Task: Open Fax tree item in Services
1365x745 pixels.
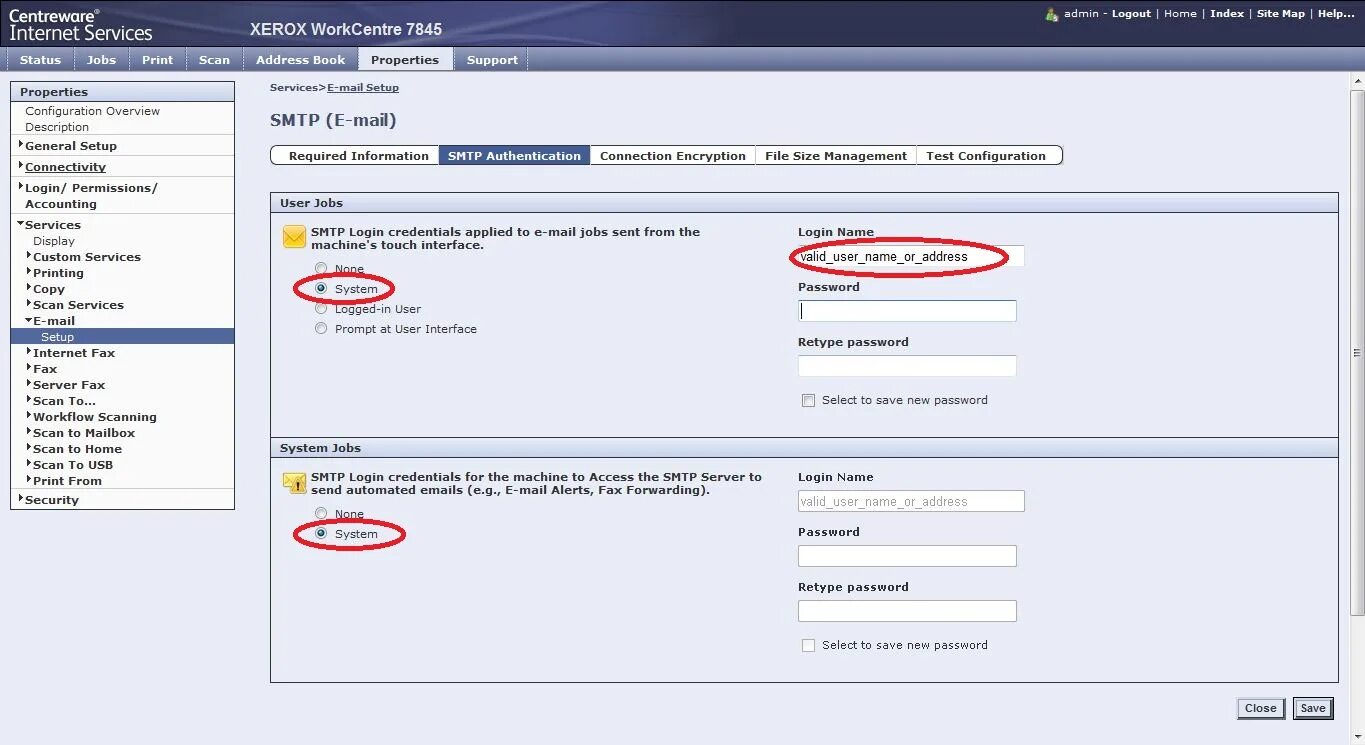Action: [x=45, y=369]
